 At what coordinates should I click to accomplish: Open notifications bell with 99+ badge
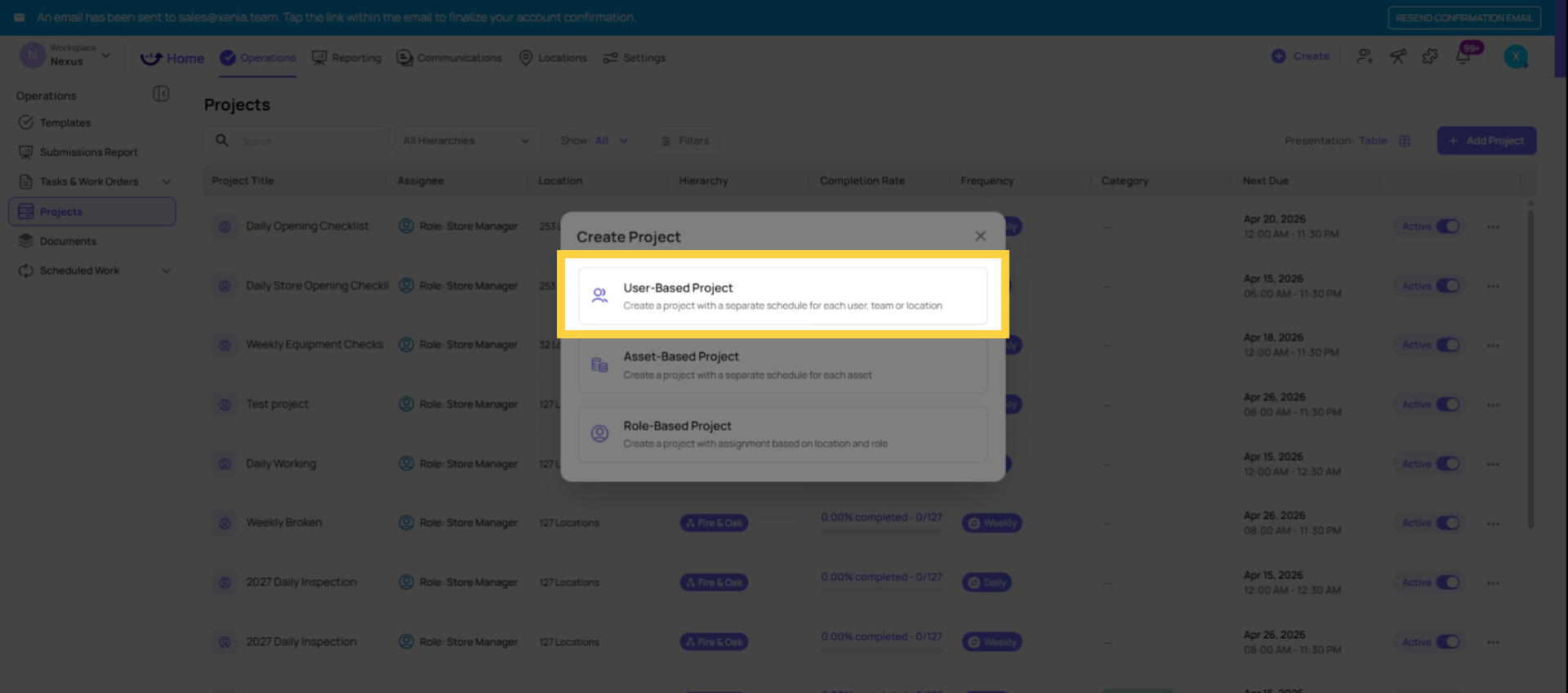1463,56
